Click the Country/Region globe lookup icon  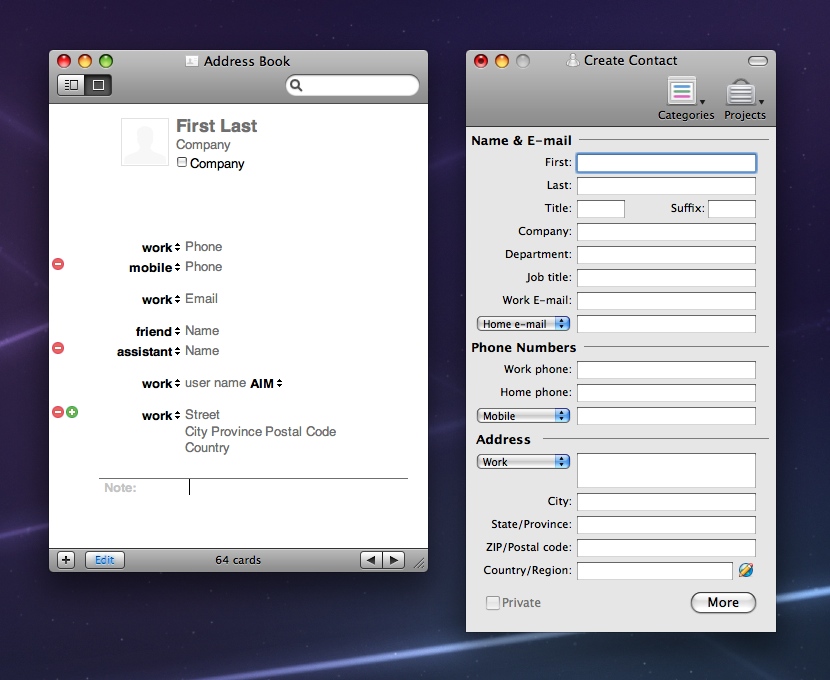(x=746, y=570)
